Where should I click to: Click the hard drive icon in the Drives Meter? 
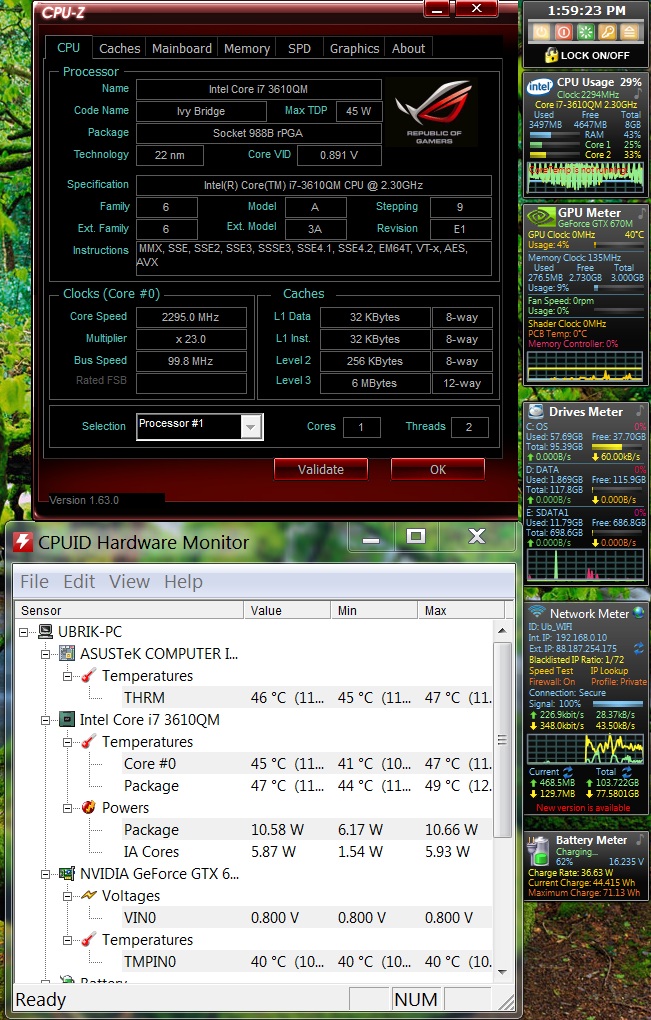tap(536, 411)
